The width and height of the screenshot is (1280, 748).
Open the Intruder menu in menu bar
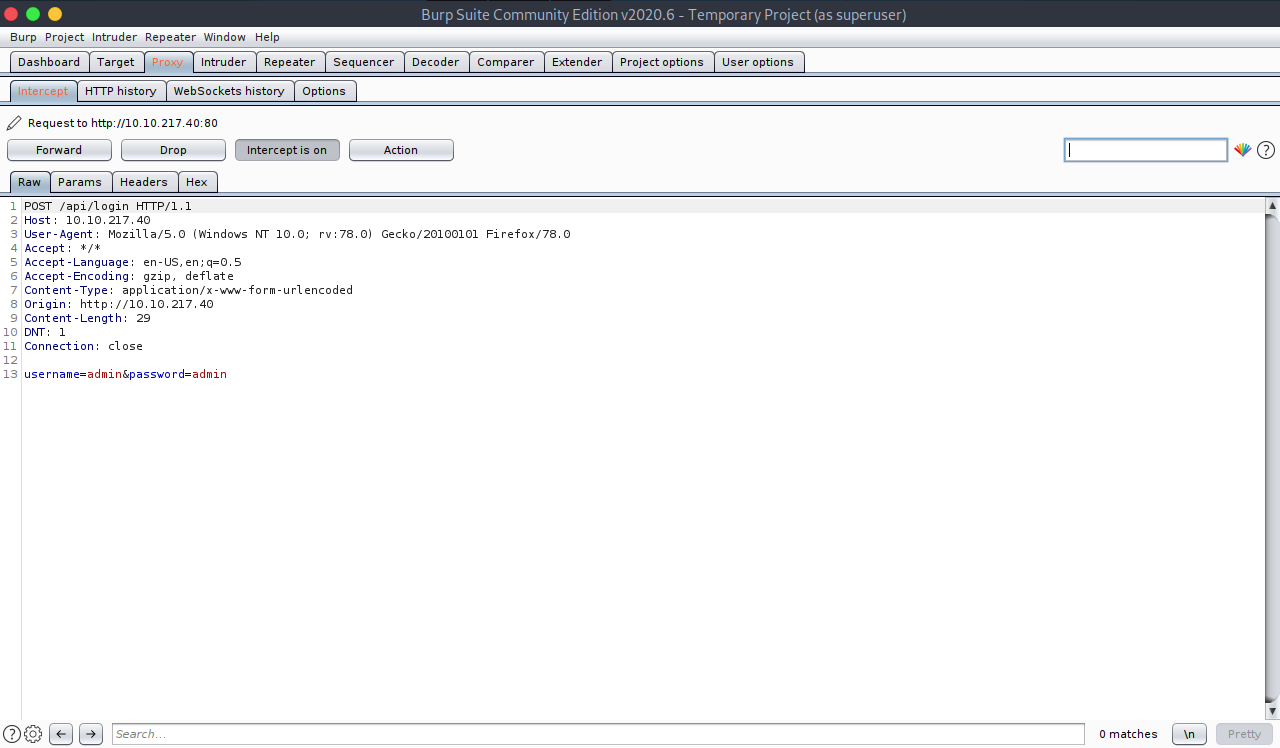(114, 37)
